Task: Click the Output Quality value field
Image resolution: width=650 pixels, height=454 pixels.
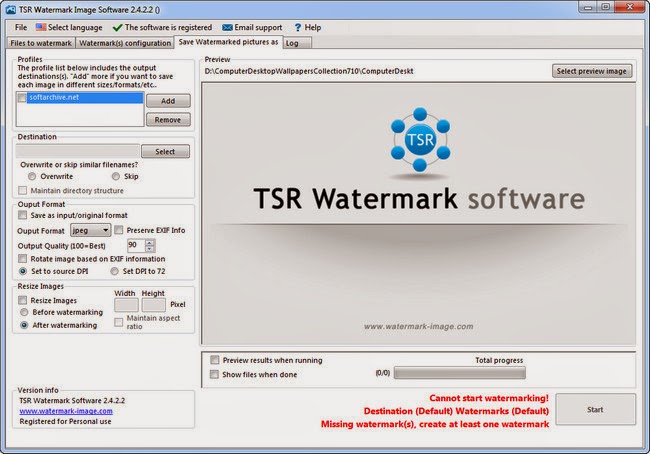Action: 136,245
